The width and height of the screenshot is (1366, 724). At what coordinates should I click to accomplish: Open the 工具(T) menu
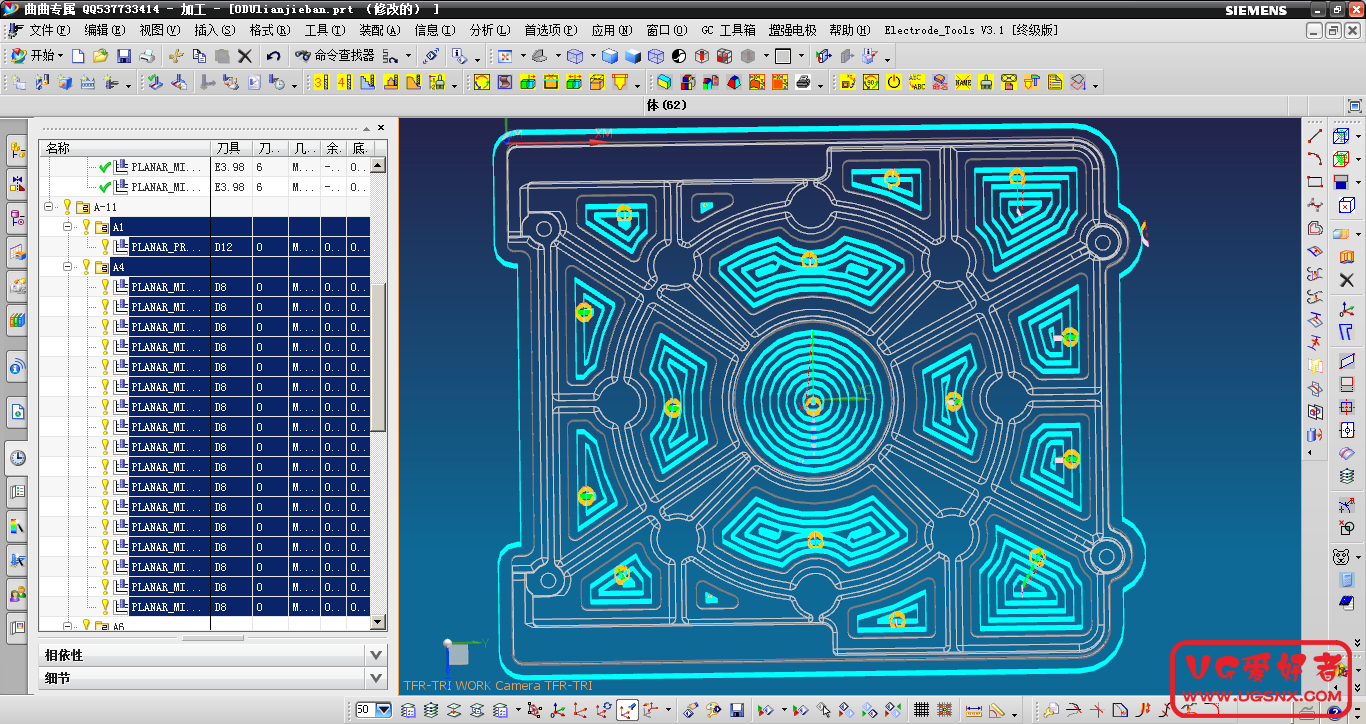[325, 30]
